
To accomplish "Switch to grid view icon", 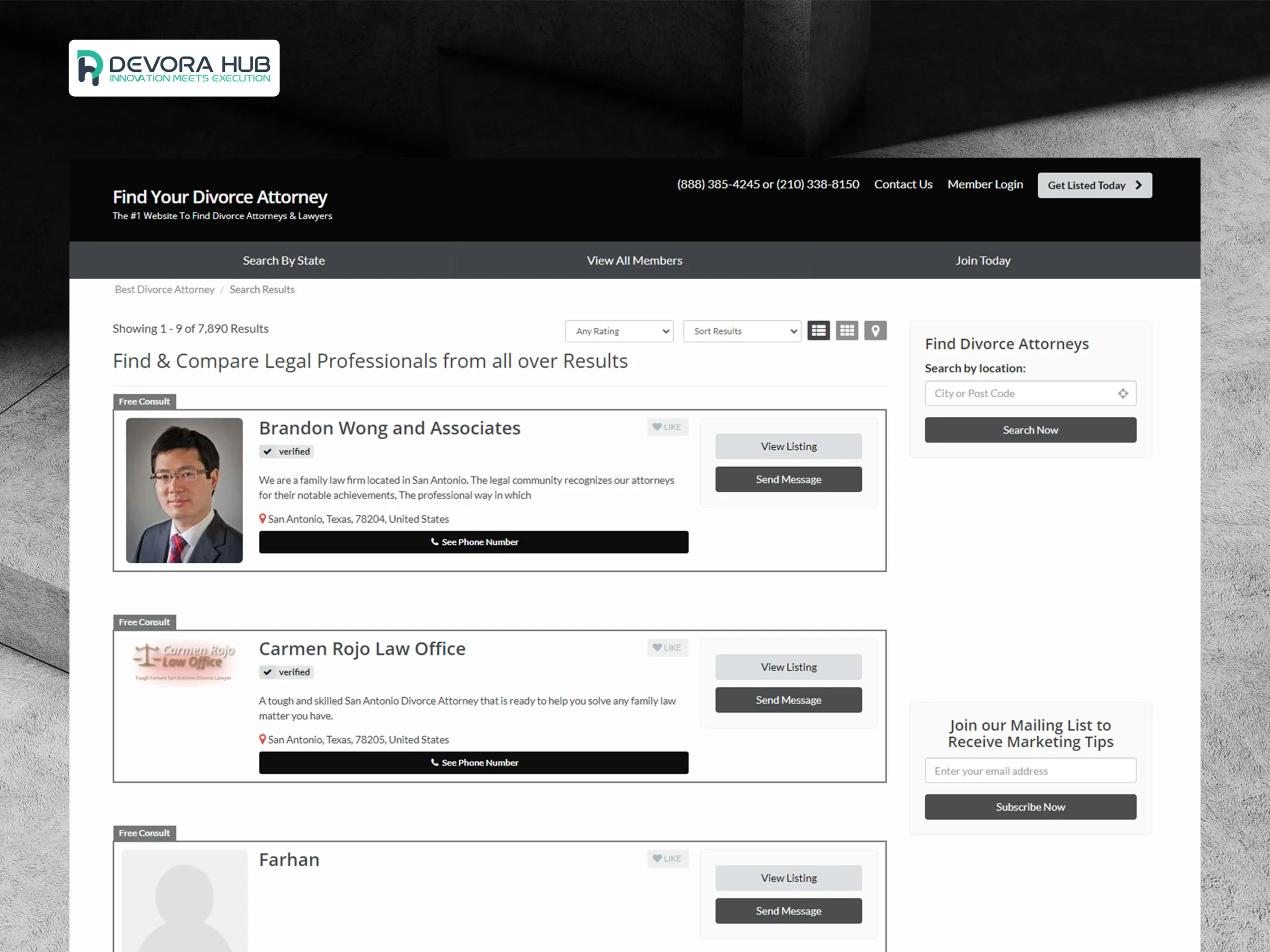I will (x=846, y=331).
